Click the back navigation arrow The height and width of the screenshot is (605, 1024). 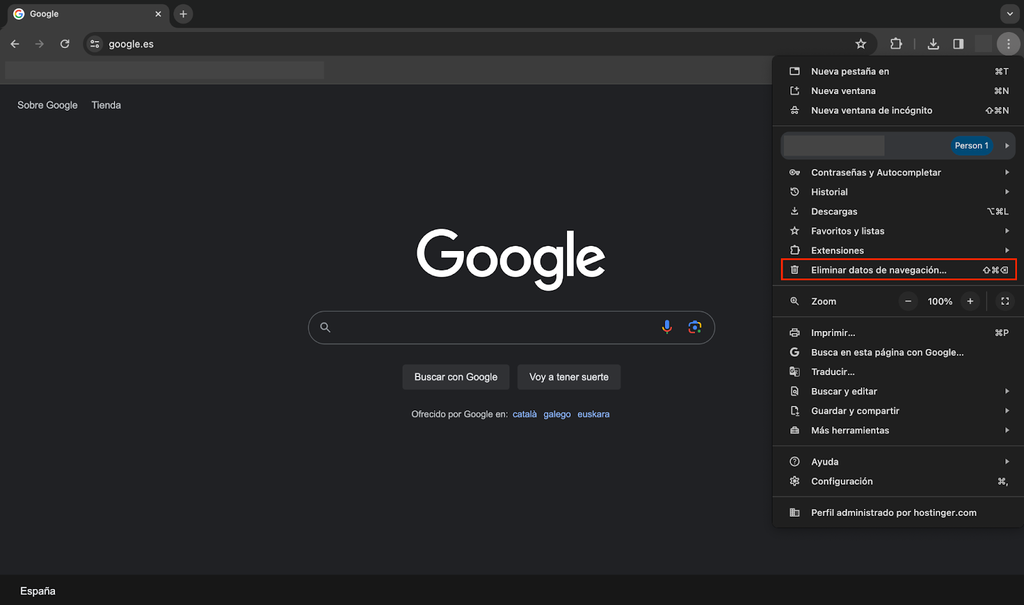(14, 44)
